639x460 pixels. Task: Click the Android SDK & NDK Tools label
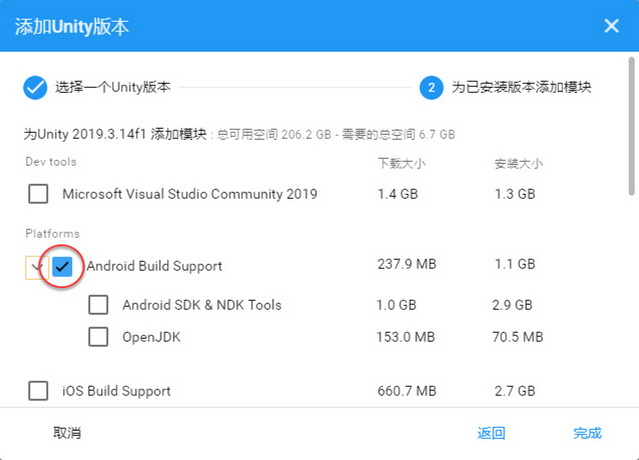(x=202, y=305)
